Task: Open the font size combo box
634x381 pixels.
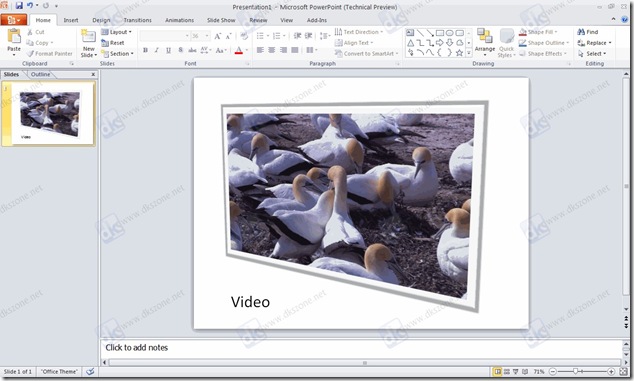Action: pos(201,36)
